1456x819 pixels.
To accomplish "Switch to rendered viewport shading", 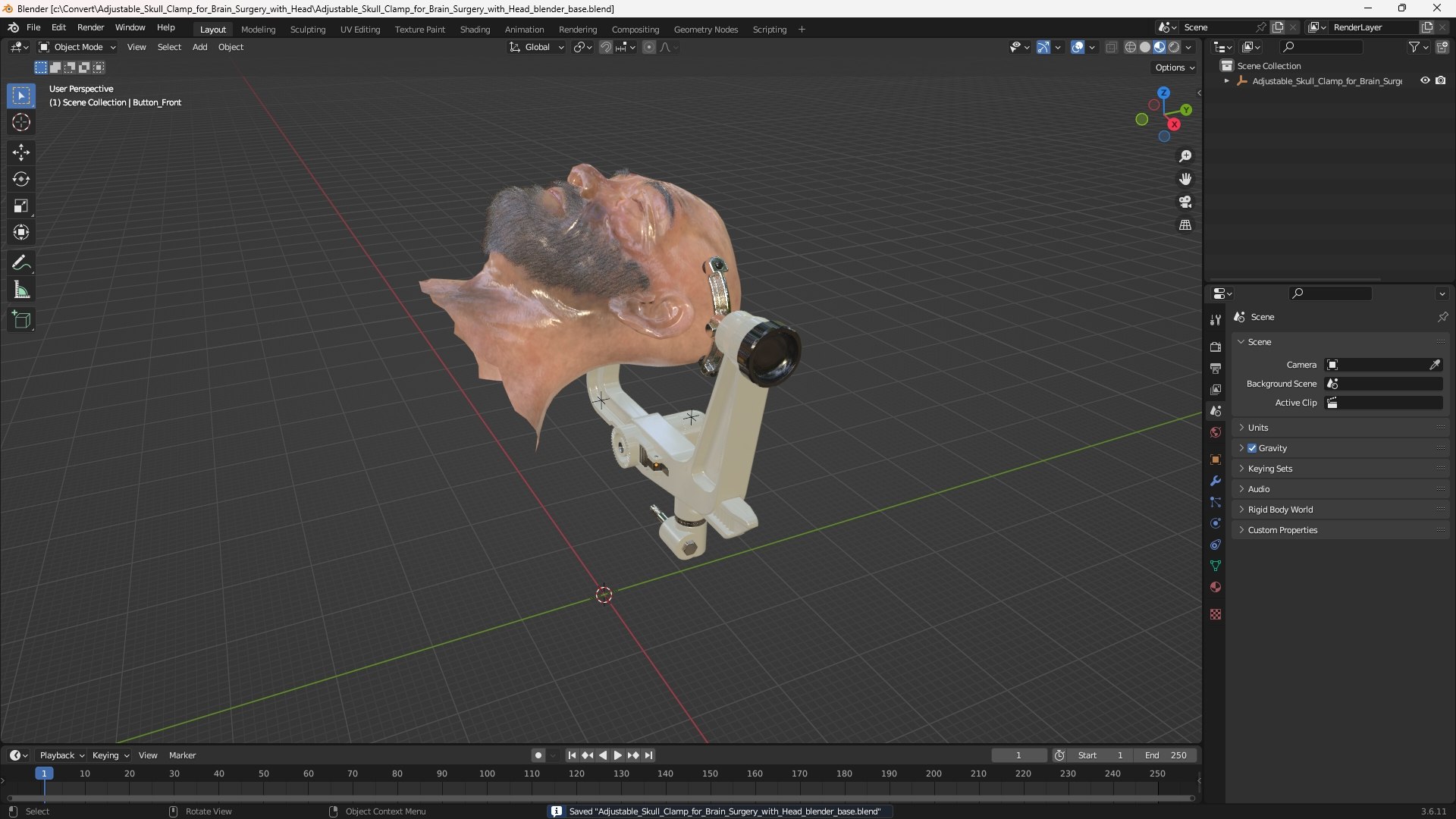I will (1174, 47).
